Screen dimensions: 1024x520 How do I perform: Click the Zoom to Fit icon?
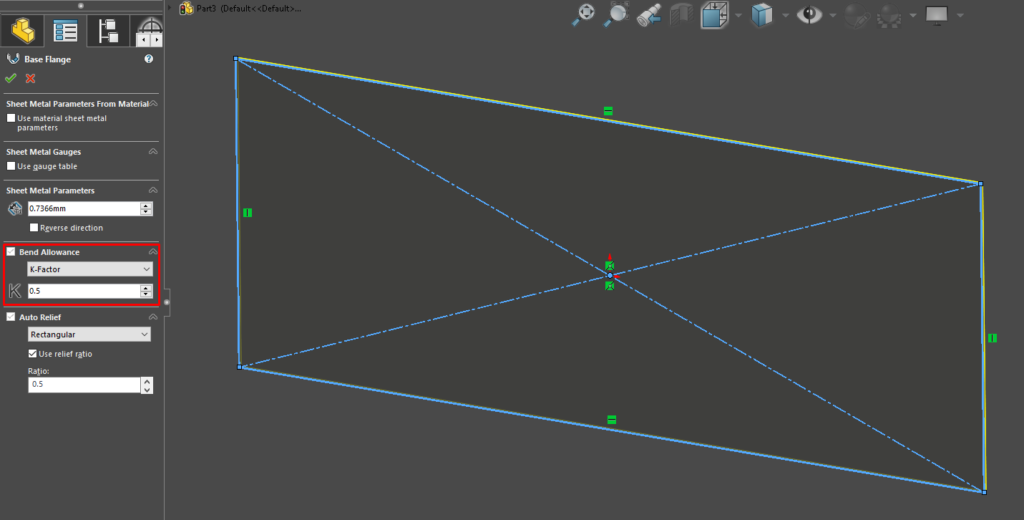coord(585,14)
